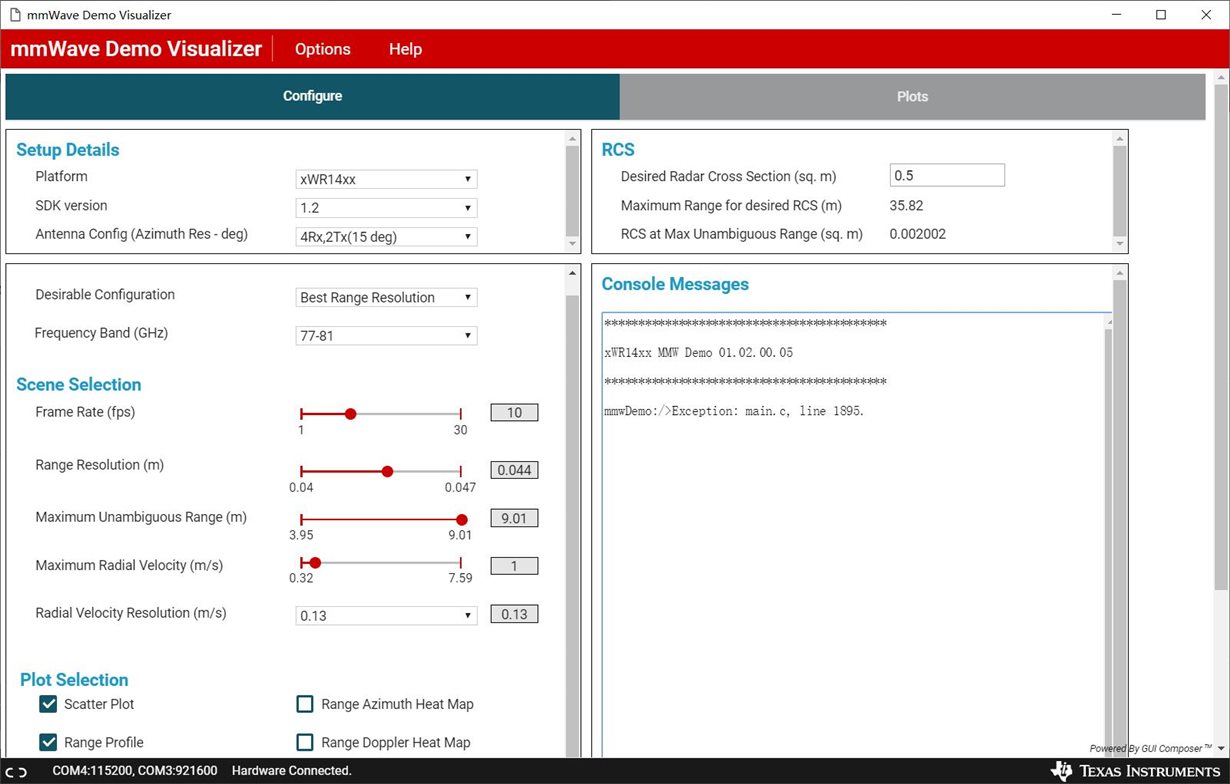Click the Radial Velocity Resolution value box 0.13
This screenshot has width=1230, height=784.
point(514,614)
